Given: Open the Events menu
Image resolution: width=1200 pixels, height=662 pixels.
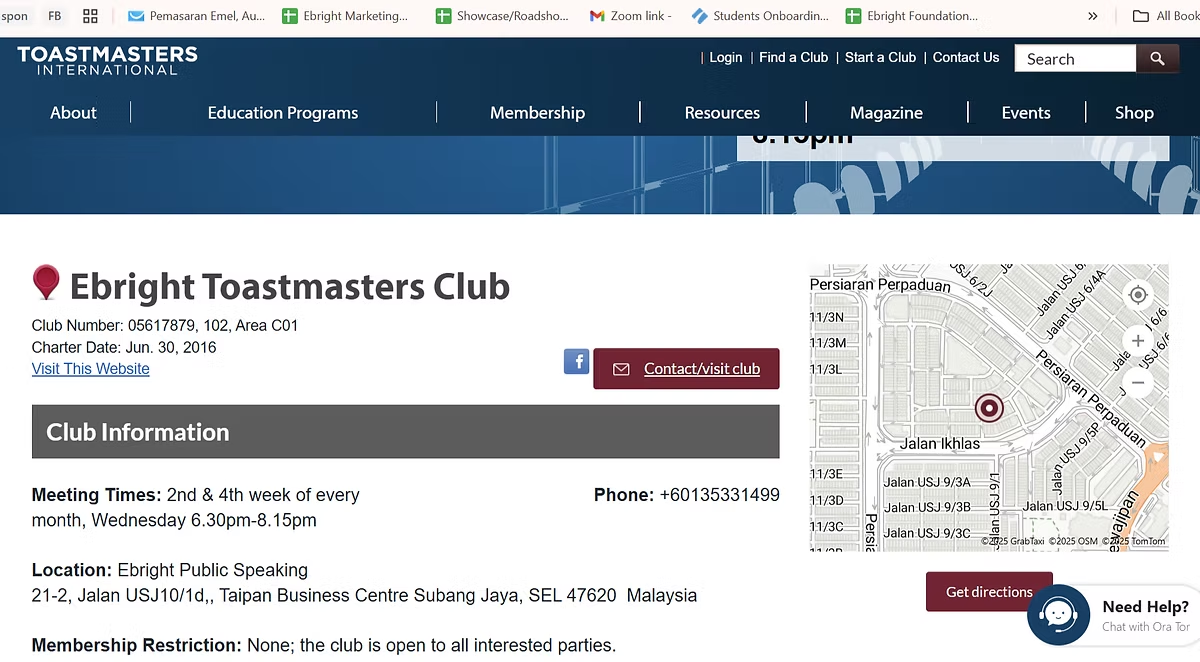Looking at the screenshot, I should click(x=1026, y=113).
